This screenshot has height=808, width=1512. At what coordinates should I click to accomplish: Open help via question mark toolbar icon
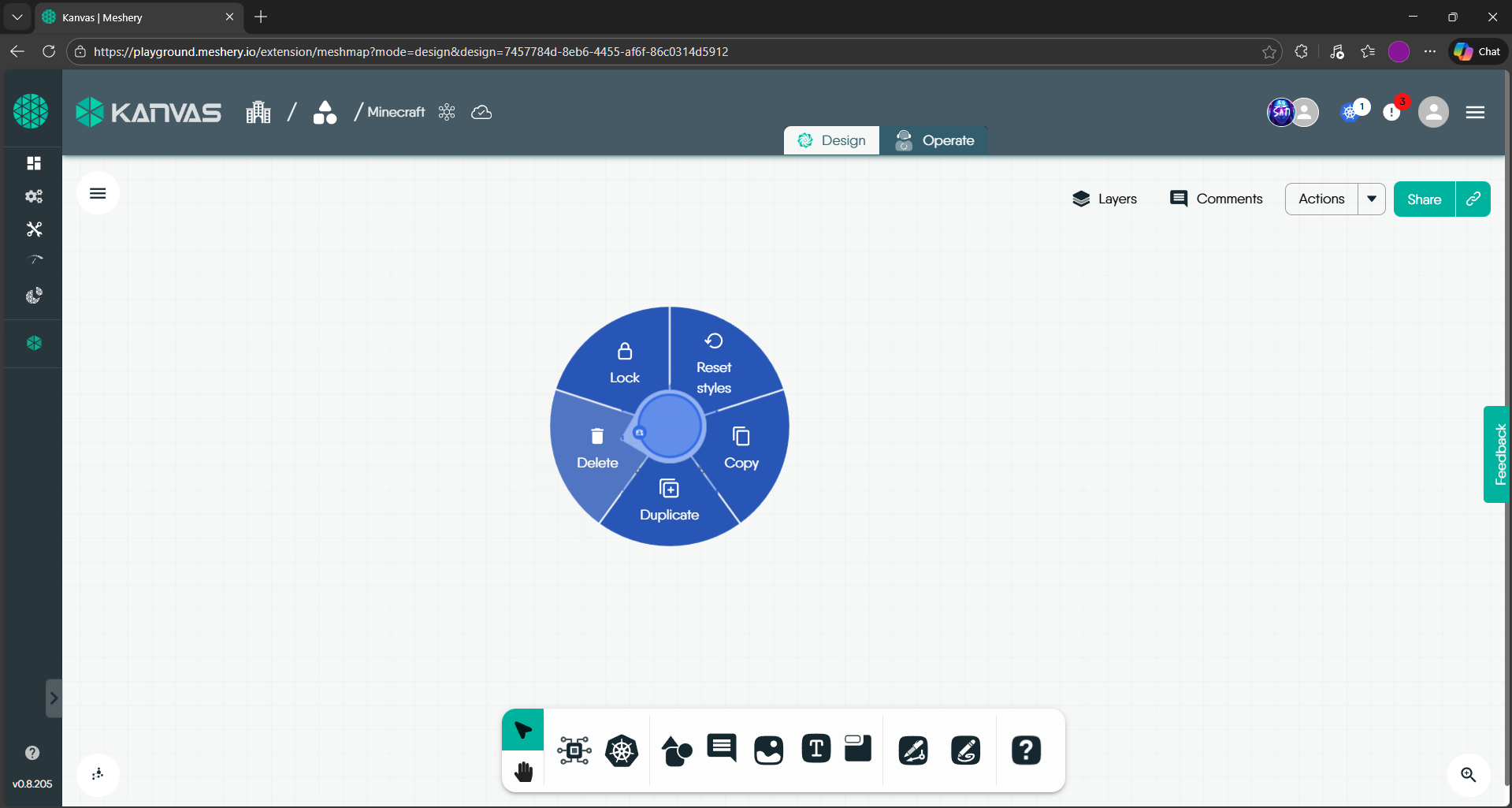1026,750
